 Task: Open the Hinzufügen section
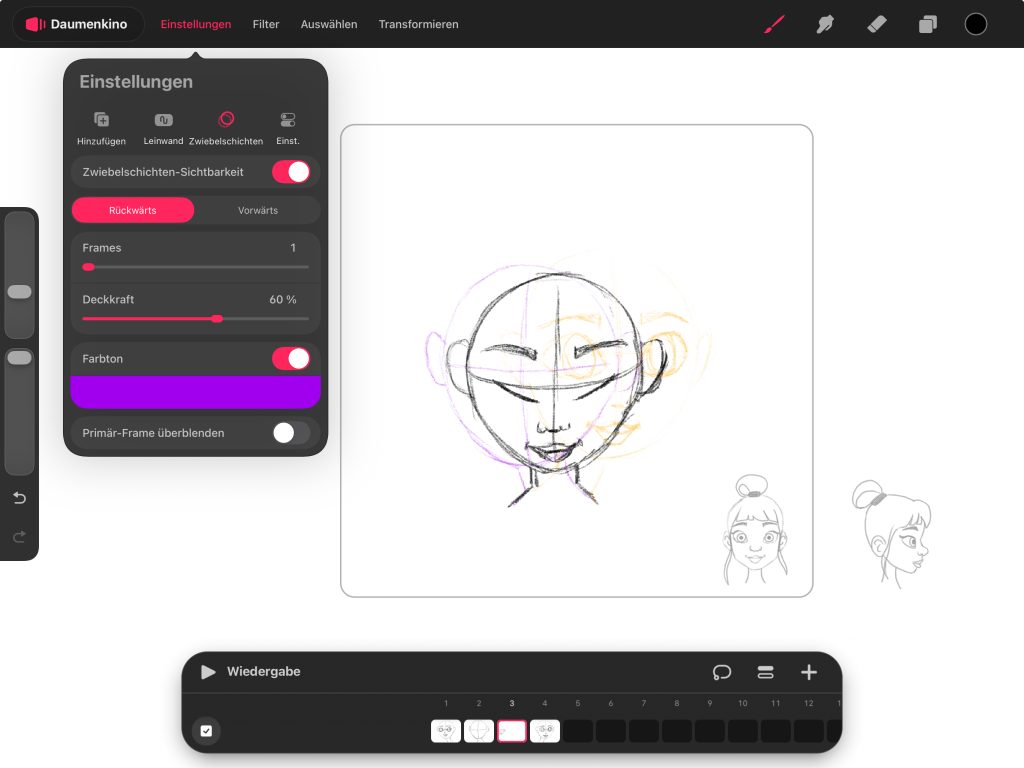[x=101, y=128]
